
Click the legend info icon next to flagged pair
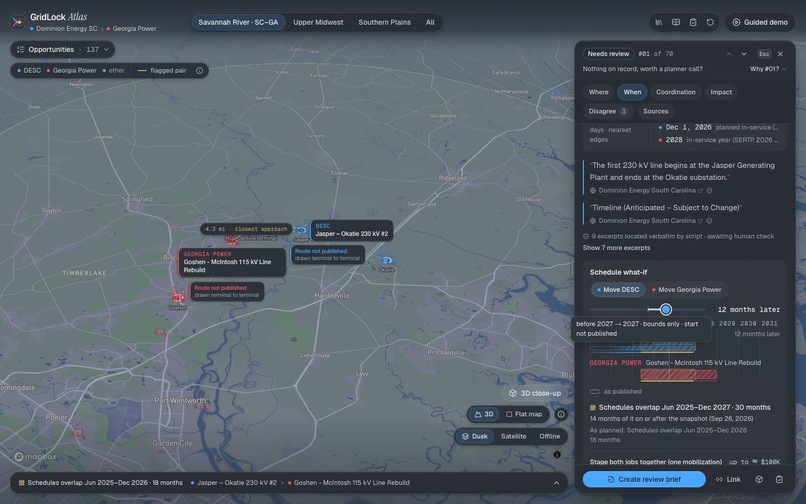[199, 70]
